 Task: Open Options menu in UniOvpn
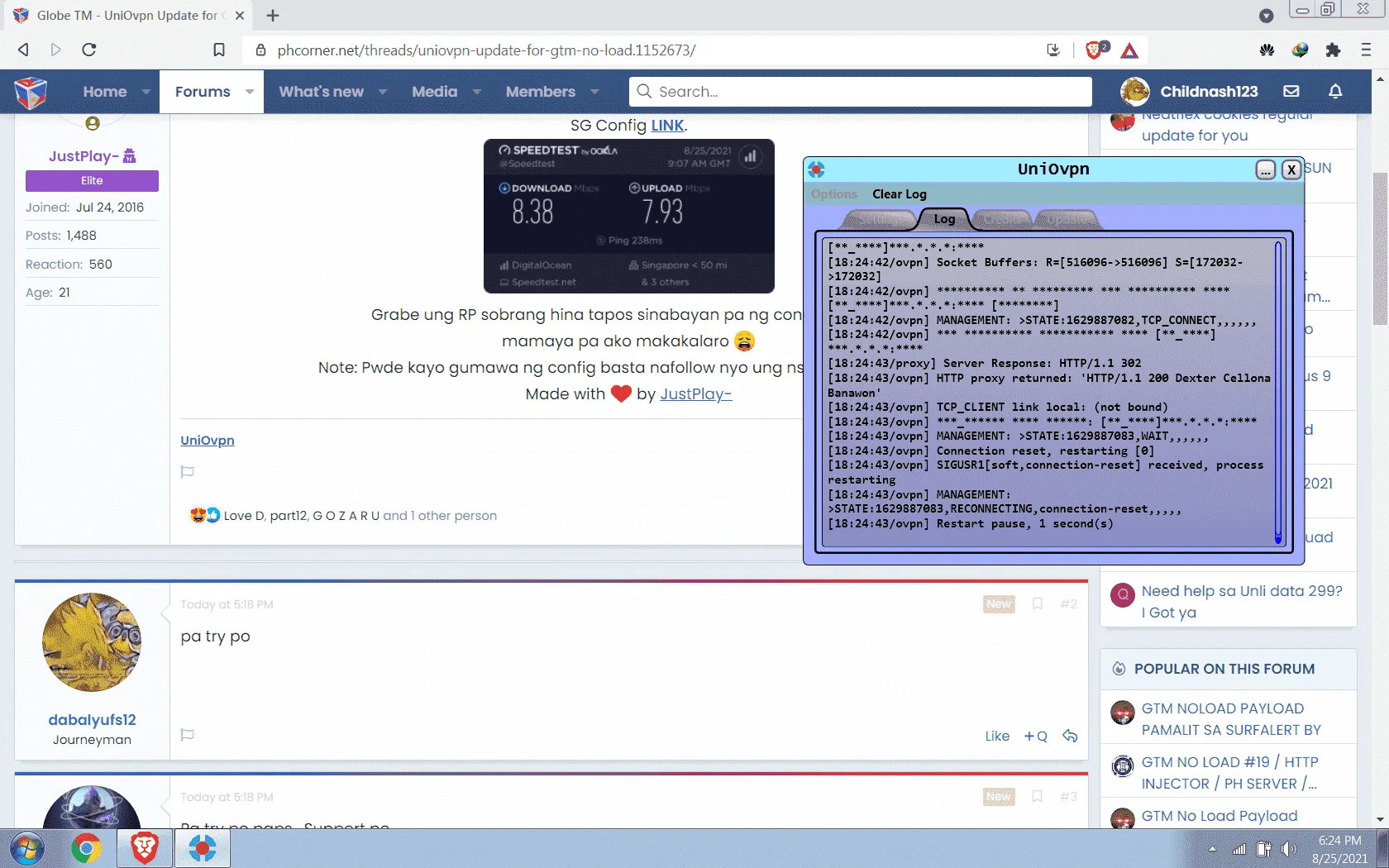(834, 194)
